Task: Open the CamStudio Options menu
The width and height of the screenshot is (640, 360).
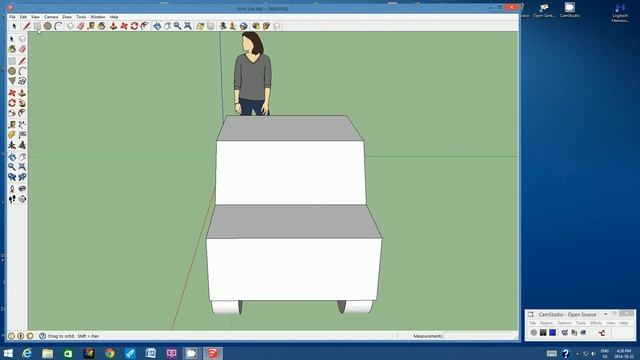Action: click(x=564, y=323)
